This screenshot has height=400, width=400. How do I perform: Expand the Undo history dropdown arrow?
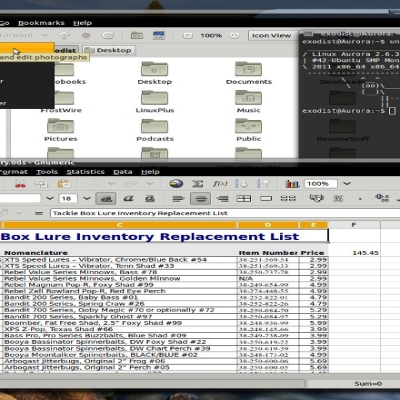pyautogui.click(x=112, y=183)
